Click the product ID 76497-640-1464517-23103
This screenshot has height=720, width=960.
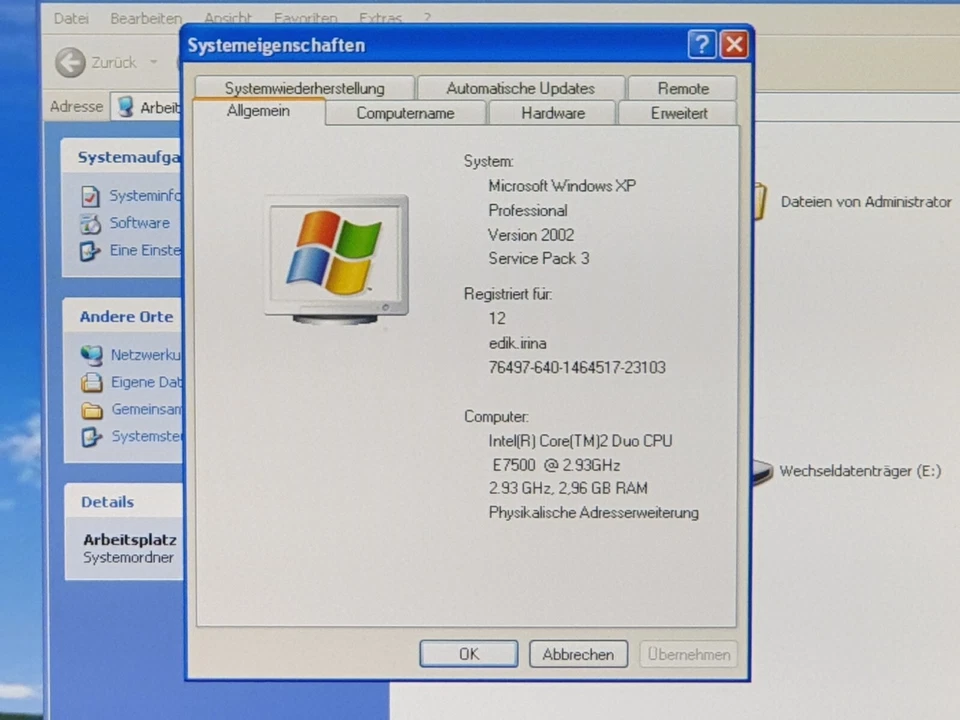pos(577,367)
